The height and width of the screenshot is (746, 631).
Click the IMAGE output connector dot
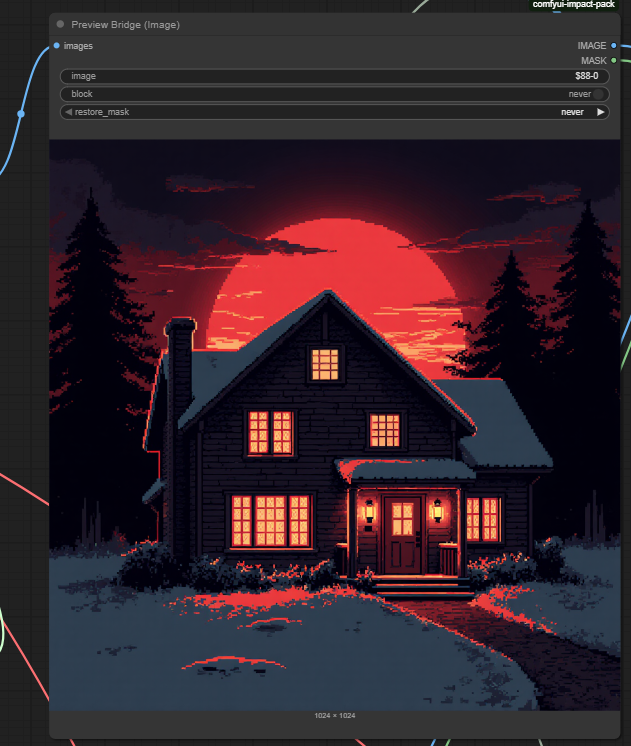pyautogui.click(x=613, y=46)
